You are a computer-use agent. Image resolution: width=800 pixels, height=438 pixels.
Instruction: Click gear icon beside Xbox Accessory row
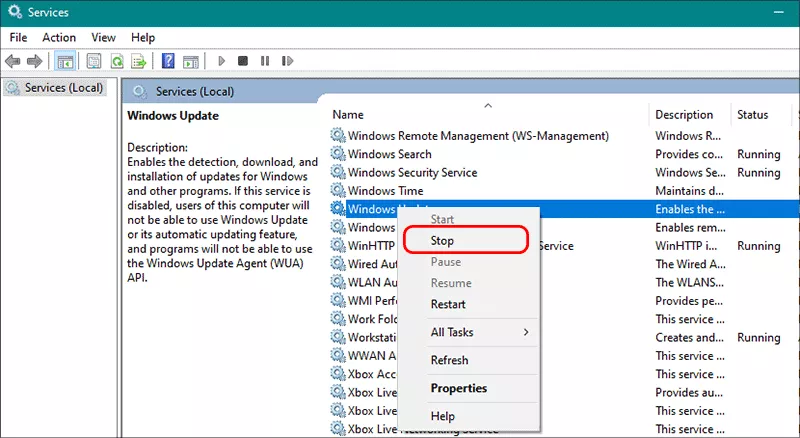[338, 374]
